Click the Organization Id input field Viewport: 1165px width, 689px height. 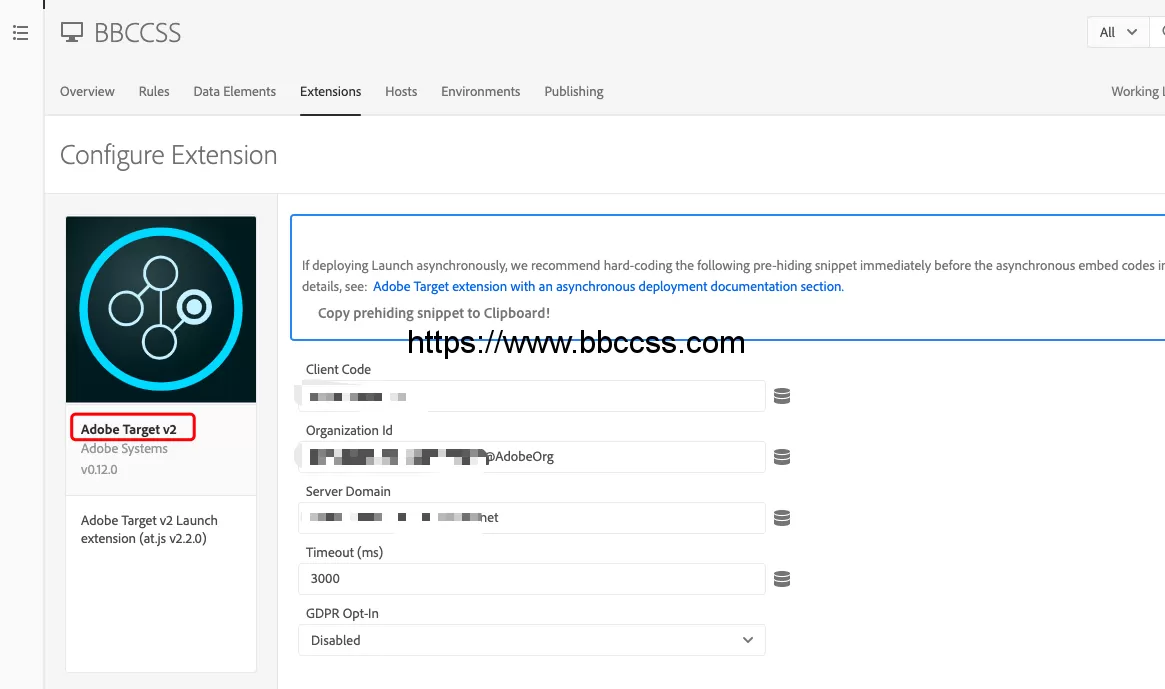[x=532, y=457]
